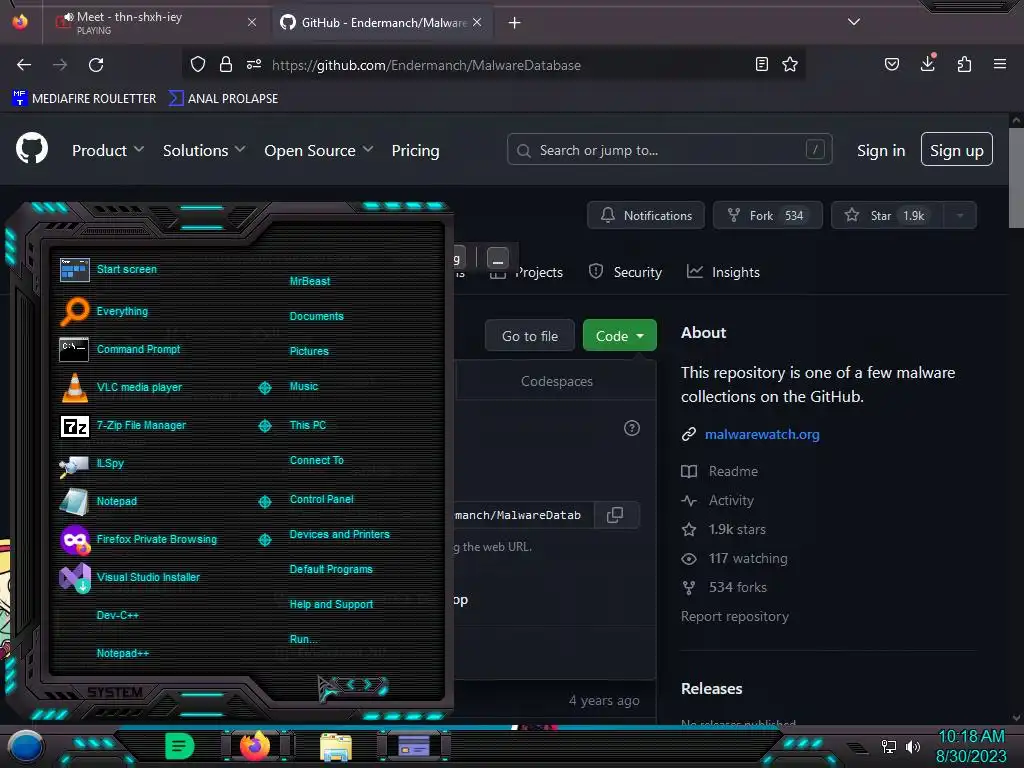
Task: Click the green notes app in the taskbar
Action: tap(180, 746)
